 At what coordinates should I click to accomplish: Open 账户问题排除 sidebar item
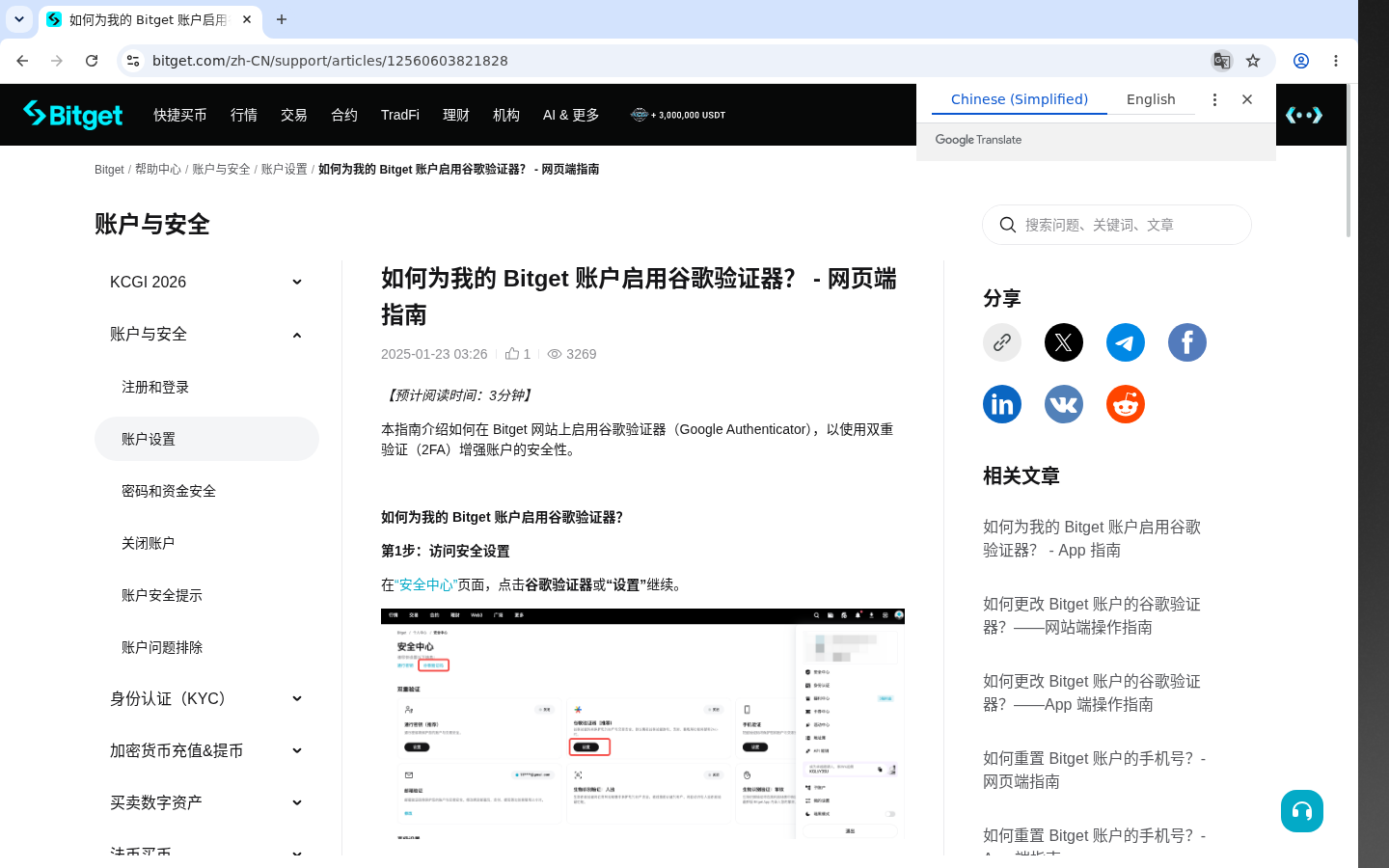click(x=206, y=647)
